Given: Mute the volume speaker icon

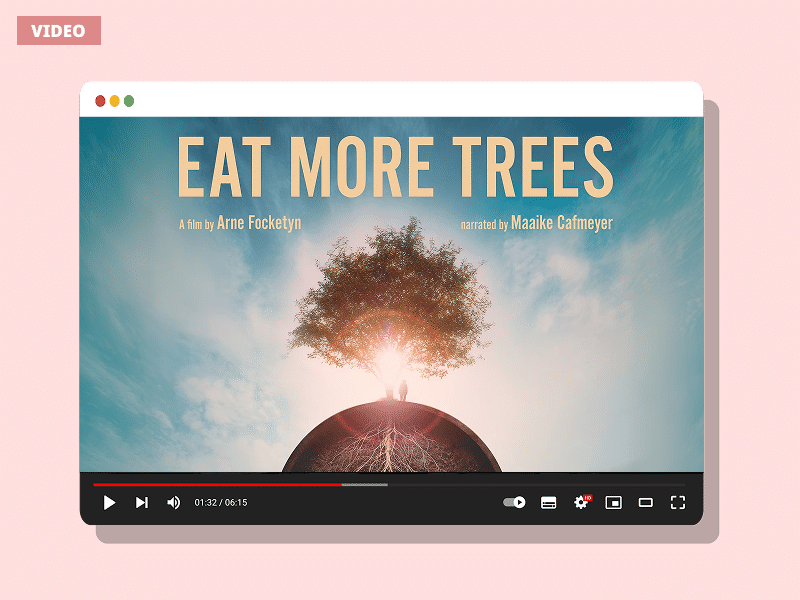Looking at the screenshot, I should [x=173, y=503].
